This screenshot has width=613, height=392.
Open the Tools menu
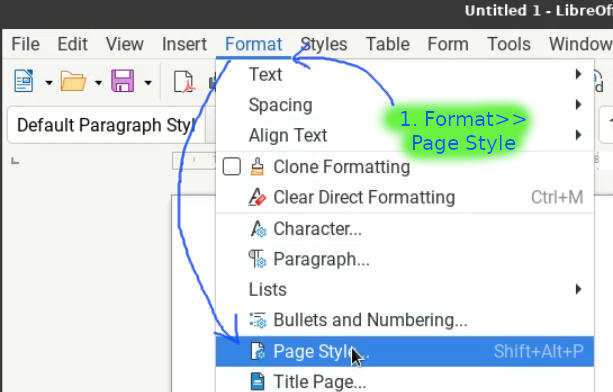[509, 44]
